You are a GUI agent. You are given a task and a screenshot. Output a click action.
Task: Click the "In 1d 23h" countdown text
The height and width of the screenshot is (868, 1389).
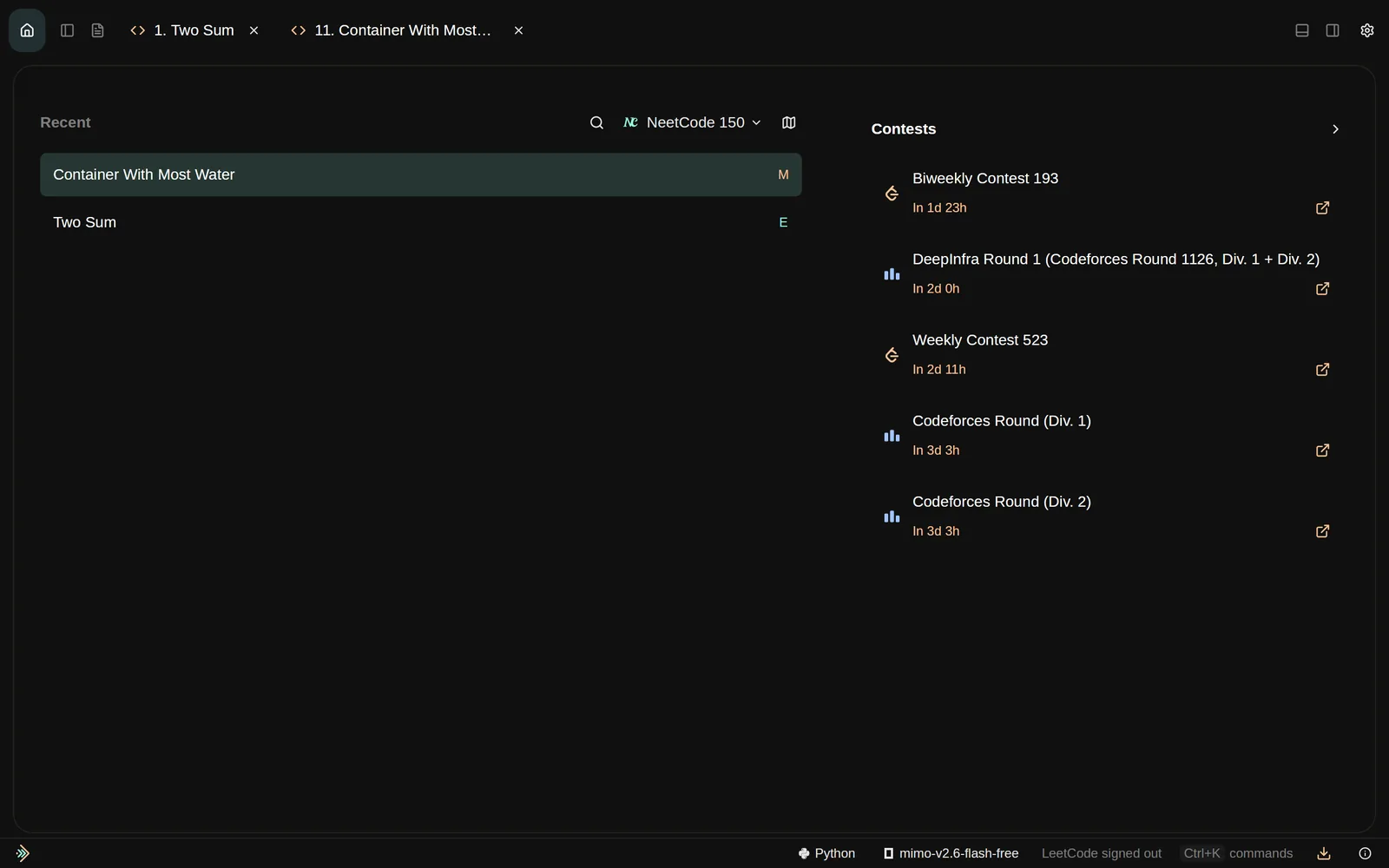point(939,207)
